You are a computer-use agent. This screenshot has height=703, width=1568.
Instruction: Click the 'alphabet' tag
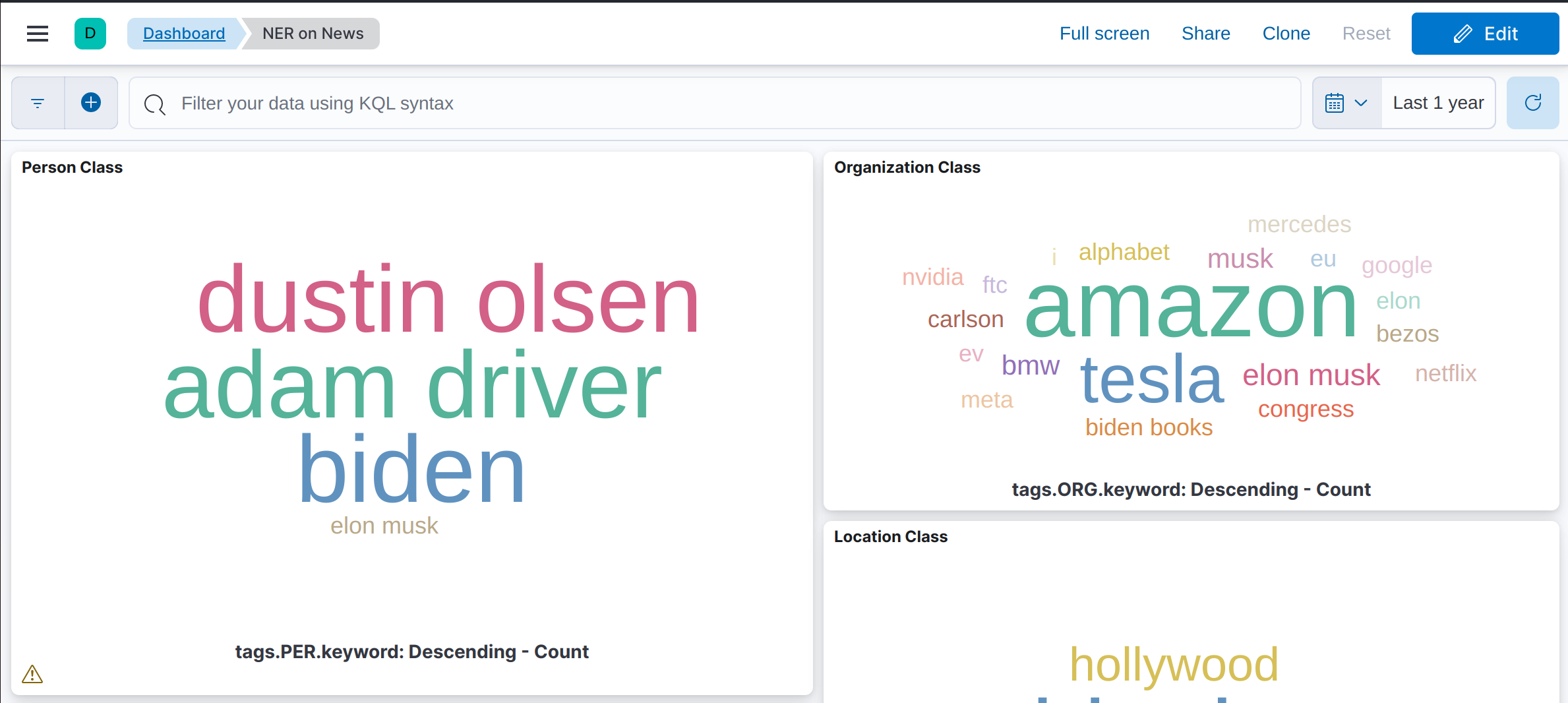[1124, 253]
